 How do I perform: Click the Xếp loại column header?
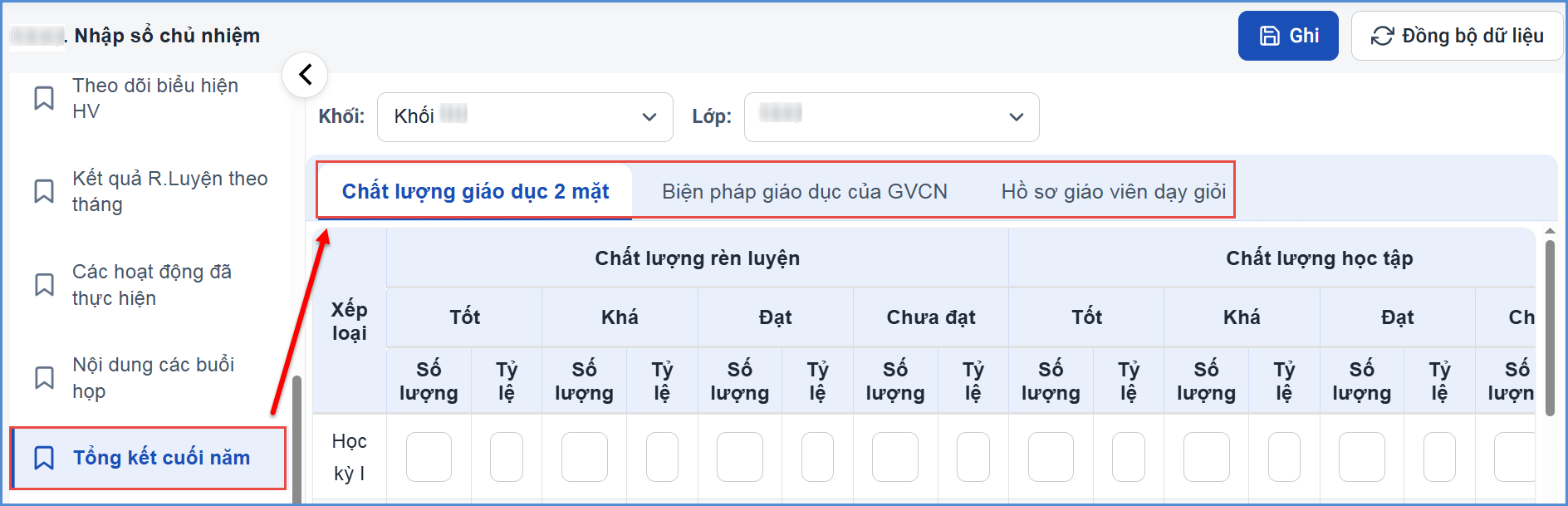click(x=350, y=322)
